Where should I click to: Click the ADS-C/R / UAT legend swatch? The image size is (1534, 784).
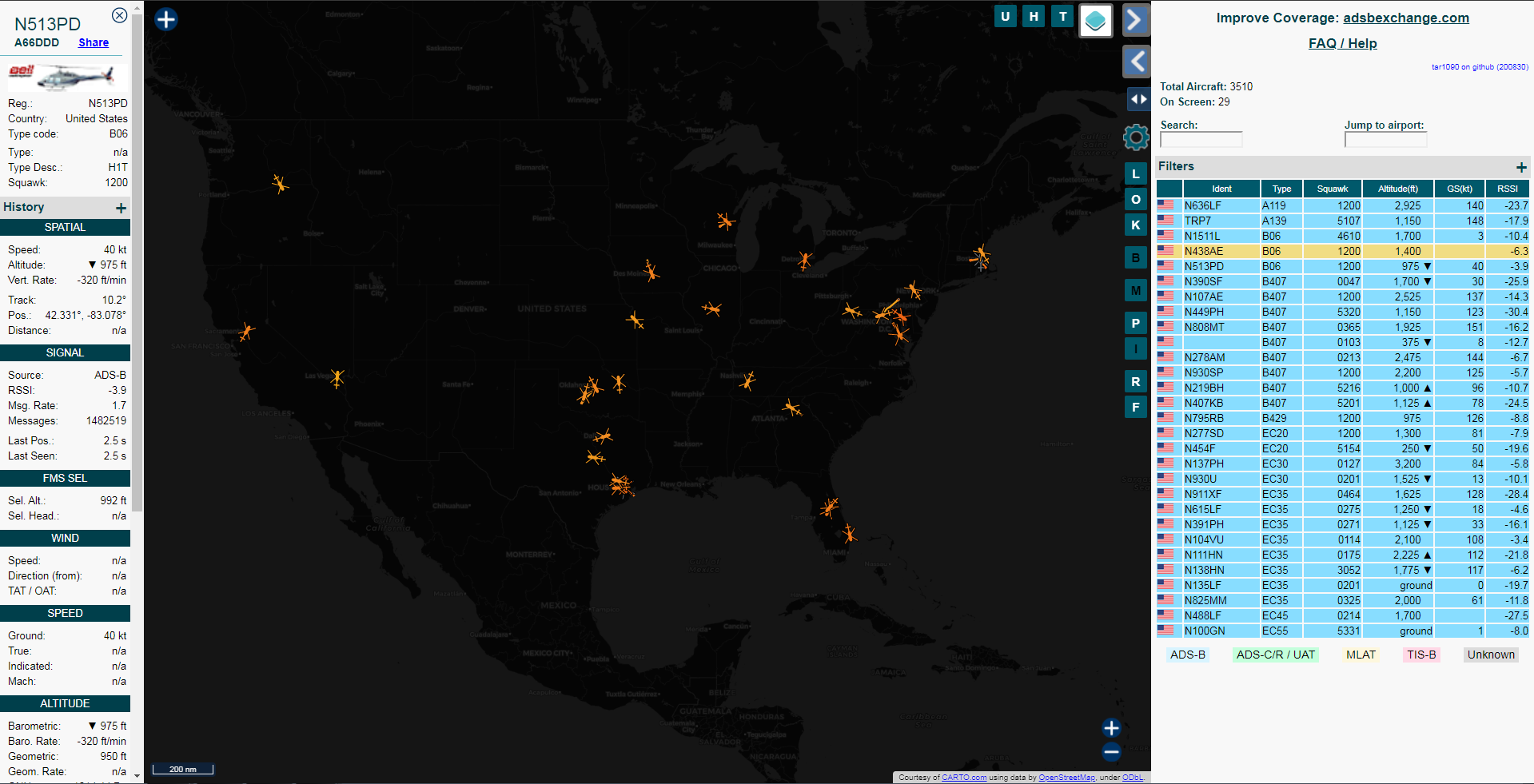pos(1276,655)
